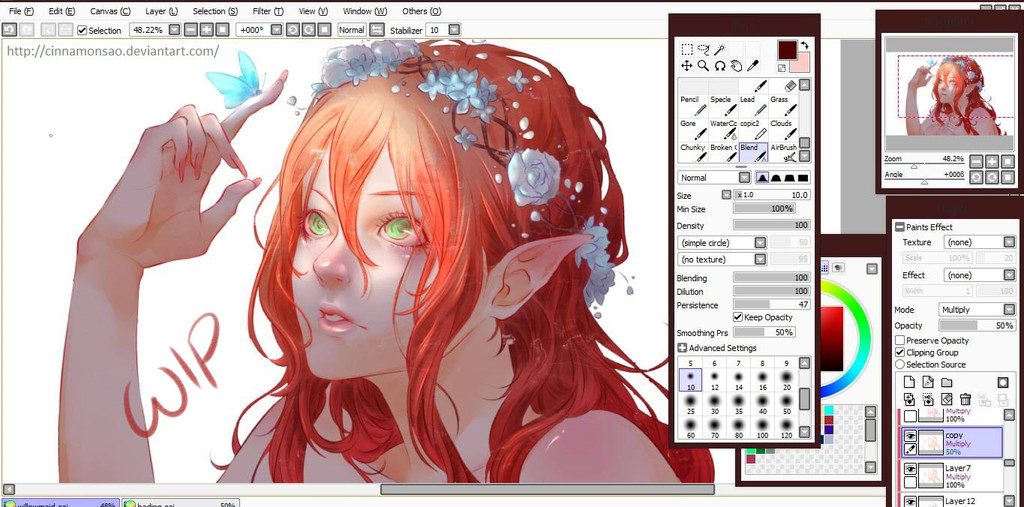Select the Move tool
The image size is (1024, 507).
[686, 65]
